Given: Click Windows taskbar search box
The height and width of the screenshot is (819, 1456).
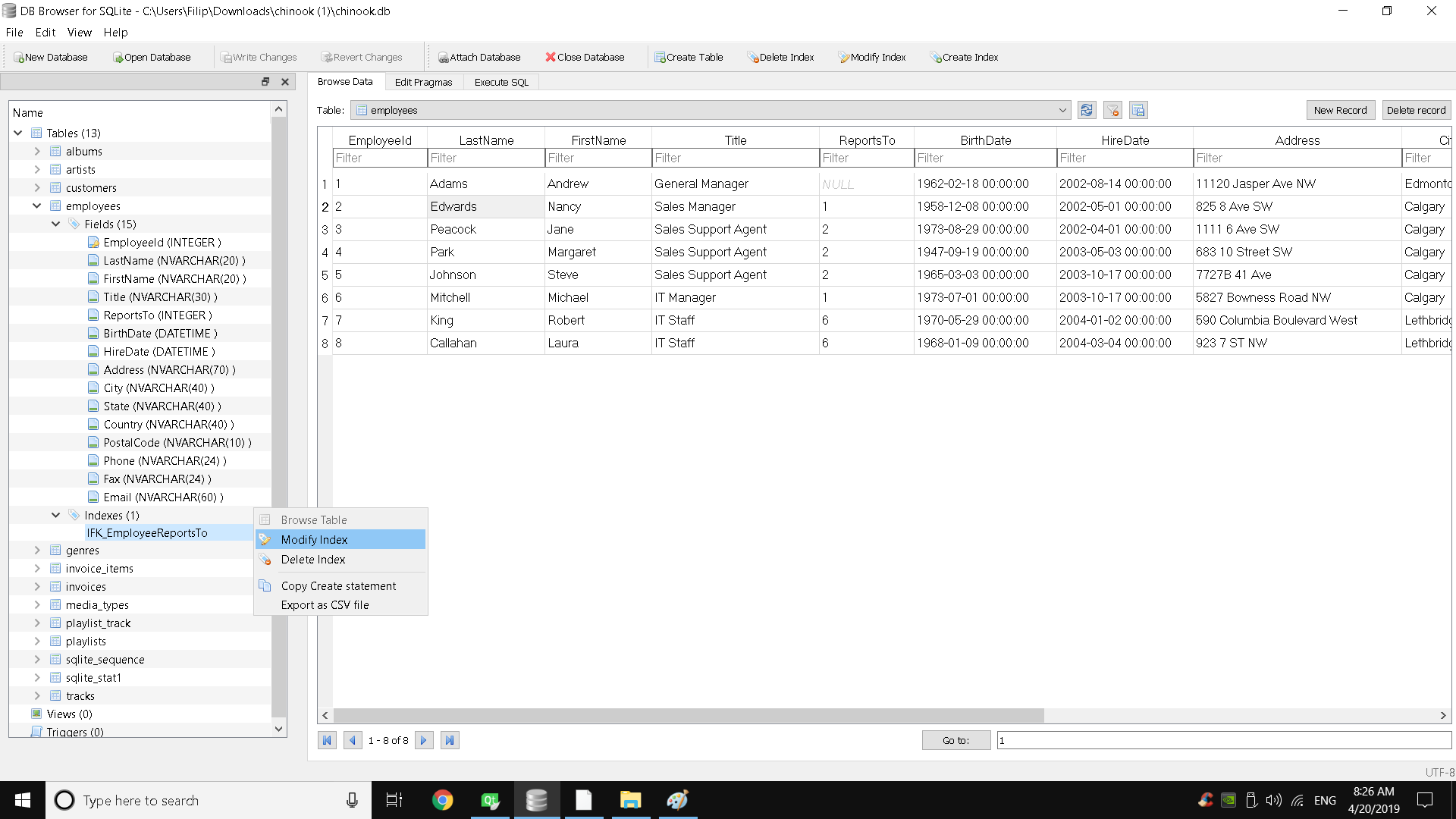Looking at the screenshot, I should 209,800.
